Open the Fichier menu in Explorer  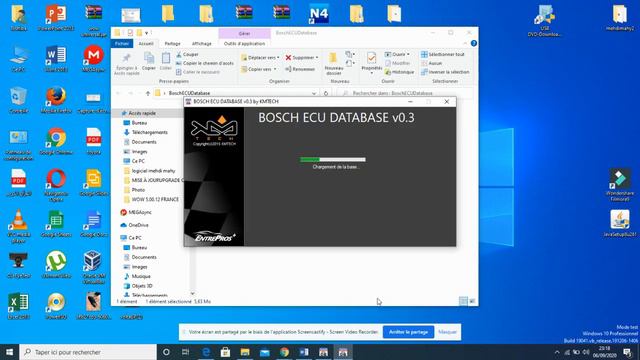[122, 43]
